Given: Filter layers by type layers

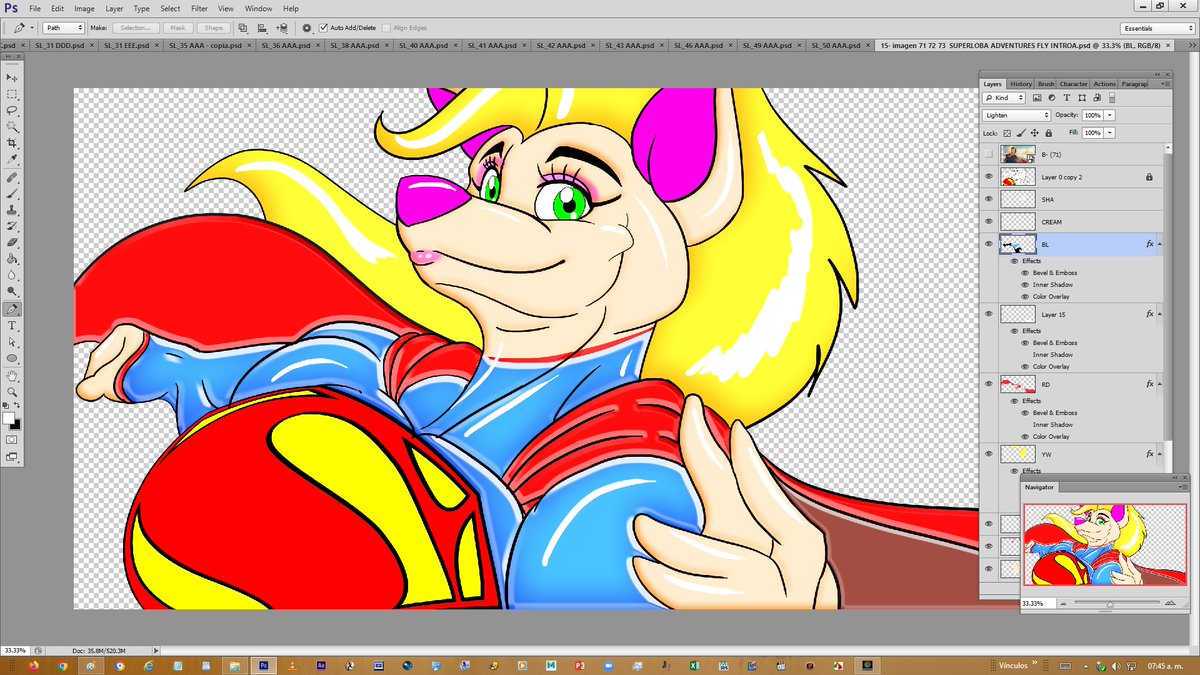Looking at the screenshot, I should (x=1067, y=98).
